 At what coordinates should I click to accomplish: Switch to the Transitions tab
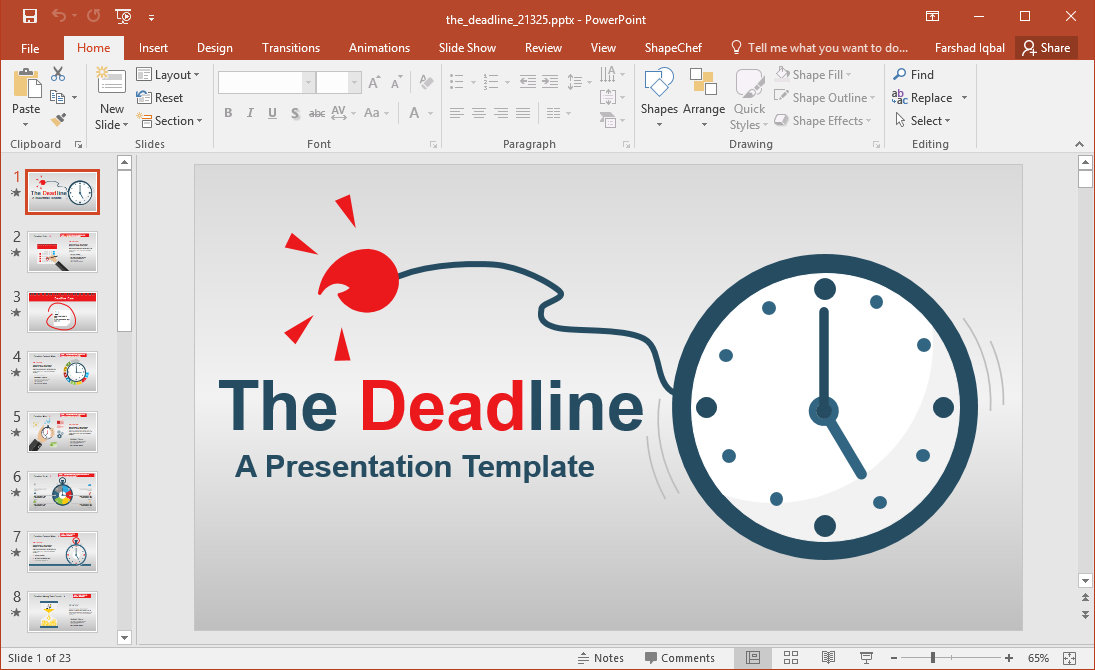(x=291, y=48)
